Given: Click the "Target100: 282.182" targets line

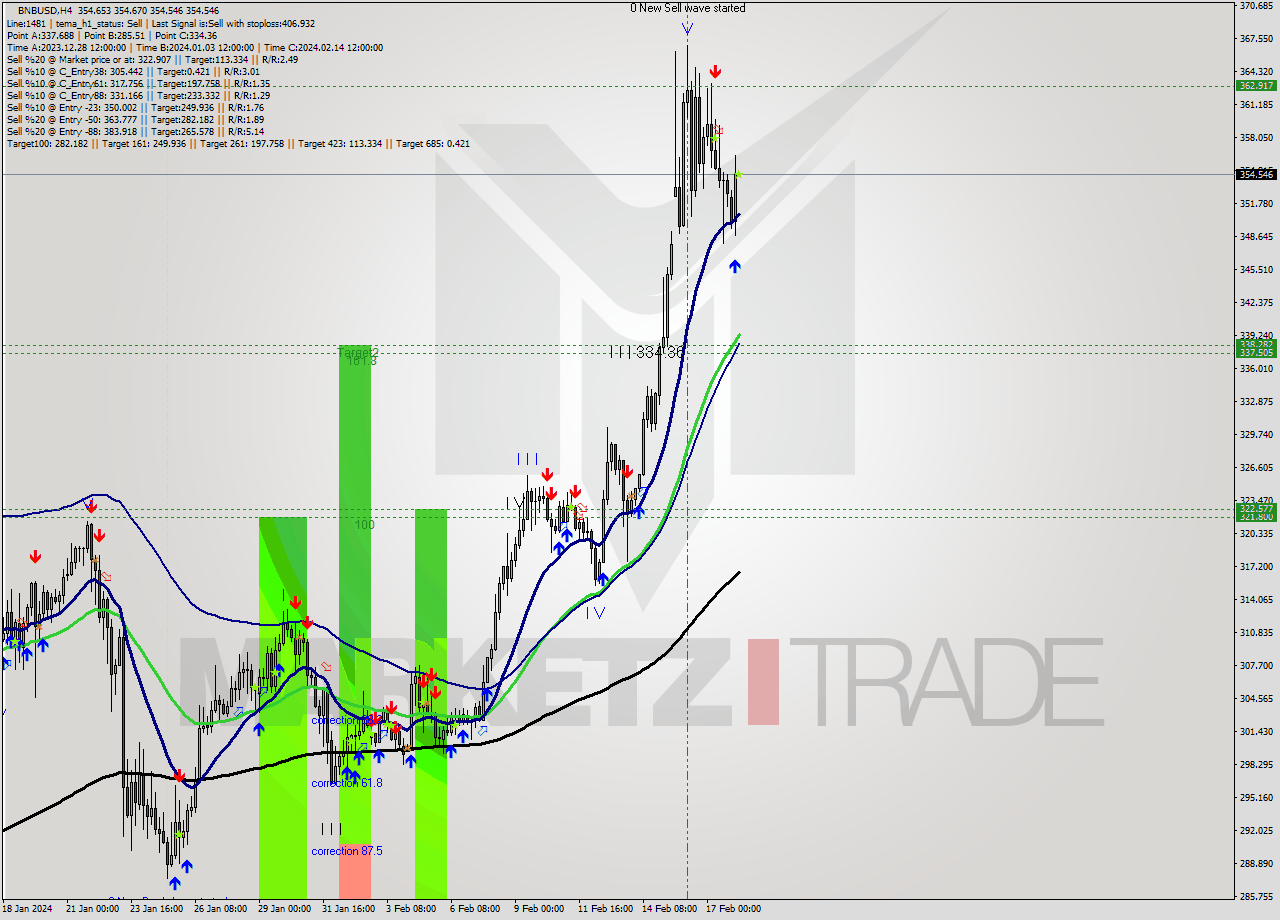Looking at the screenshot, I should tap(238, 144).
